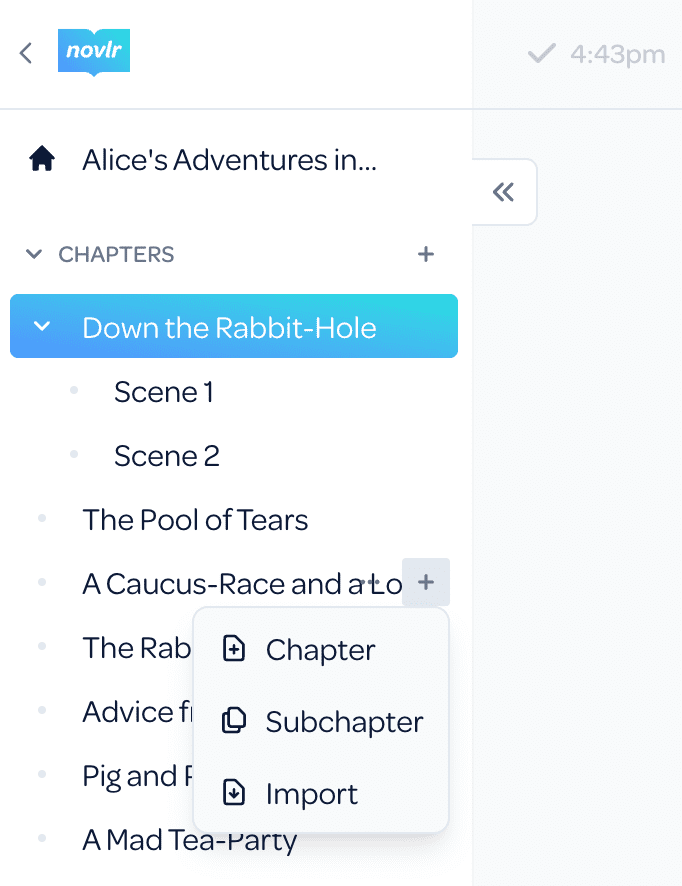This screenshot has width=682, height=886.
Task: Collapse the CHAPTERS section chevron
Action: point(34,254)
